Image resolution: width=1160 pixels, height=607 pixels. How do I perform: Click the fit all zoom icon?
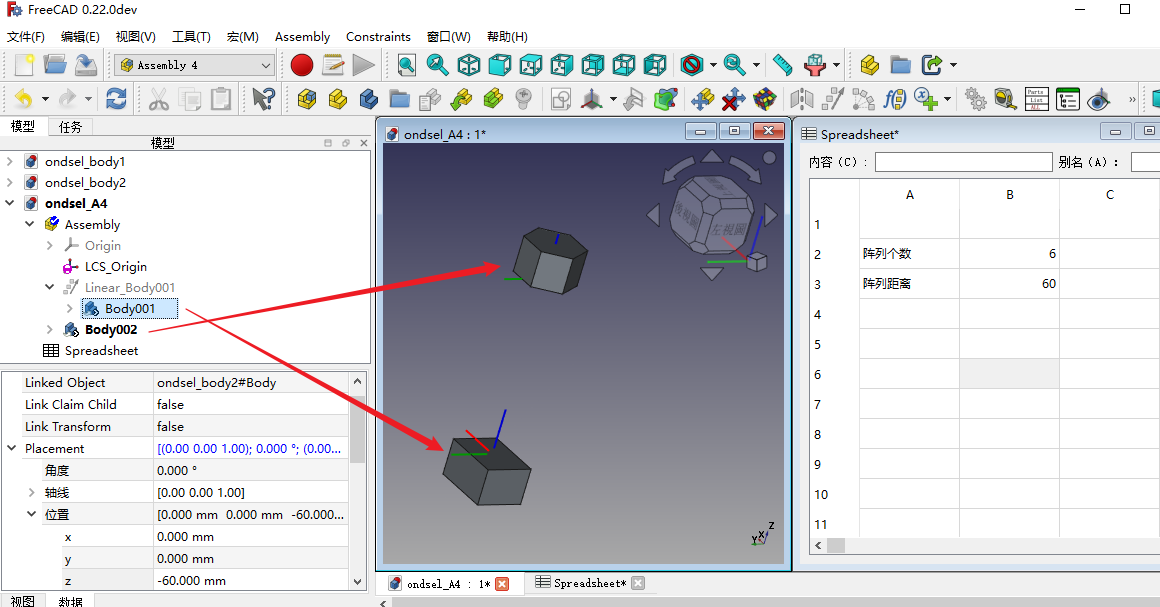point(406,65)
